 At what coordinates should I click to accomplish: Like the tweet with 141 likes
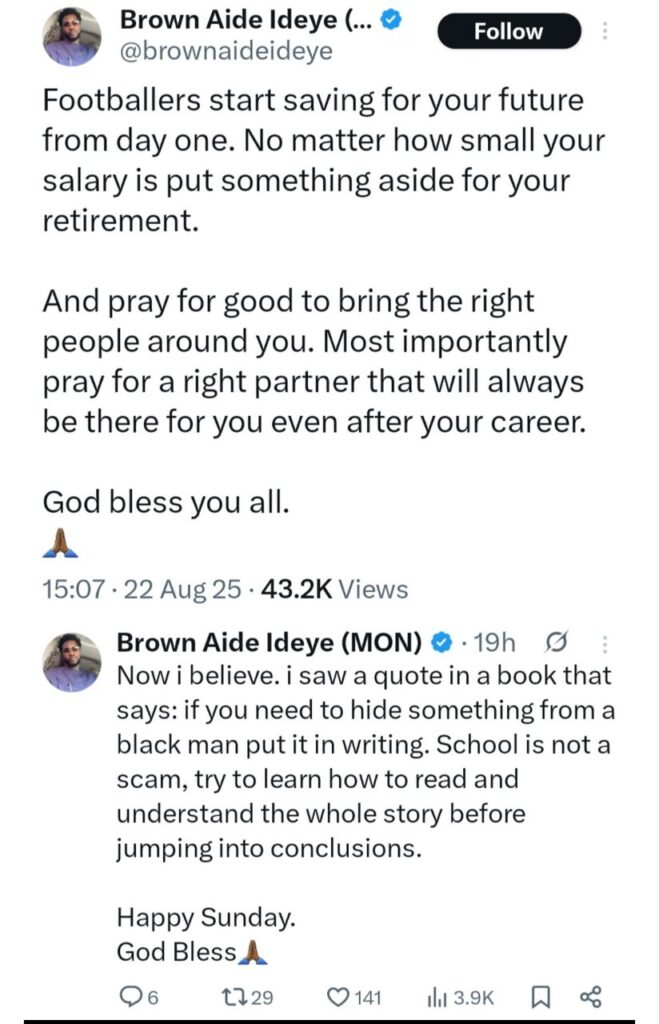click(x=353, y=997)
